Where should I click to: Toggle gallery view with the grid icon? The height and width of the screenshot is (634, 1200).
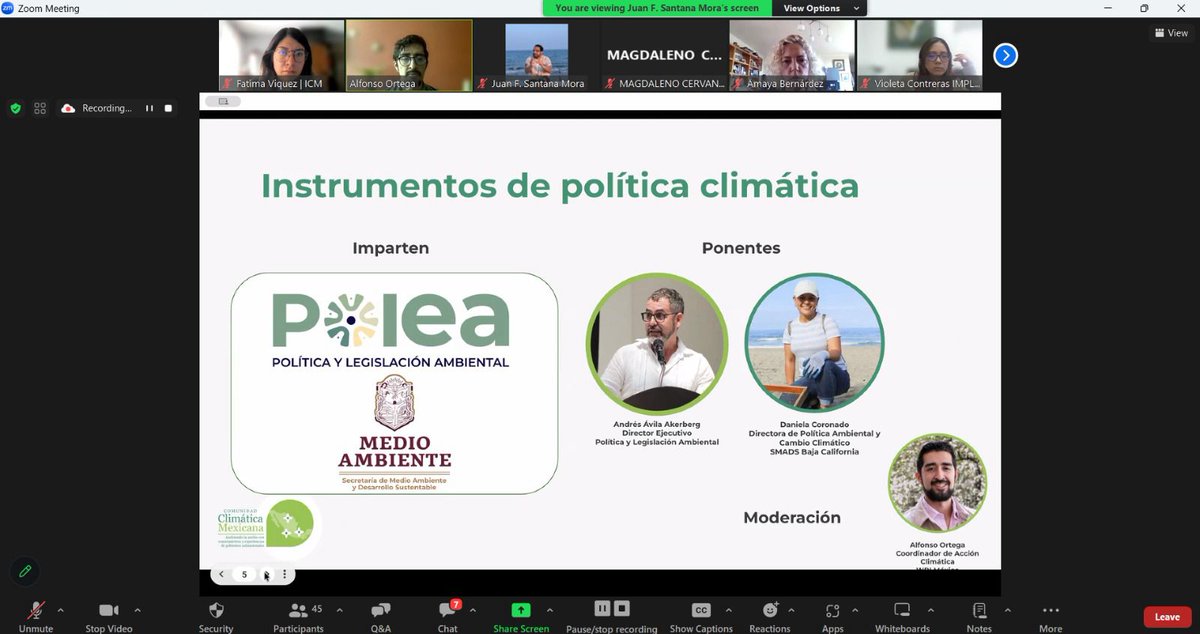click(40, 108)
